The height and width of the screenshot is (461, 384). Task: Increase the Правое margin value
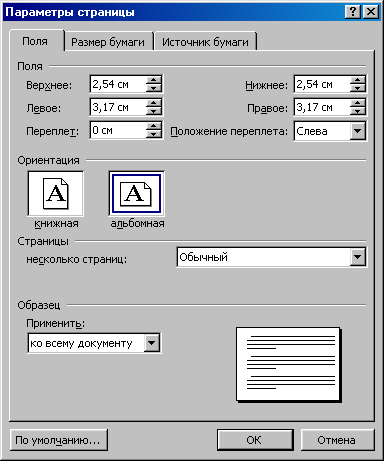tap(358, 103)
